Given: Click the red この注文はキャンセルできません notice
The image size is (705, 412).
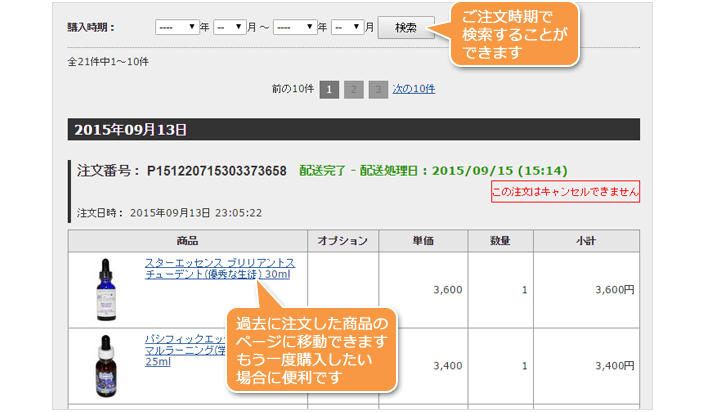Looking at the screenshot, I should click(565, 191).
